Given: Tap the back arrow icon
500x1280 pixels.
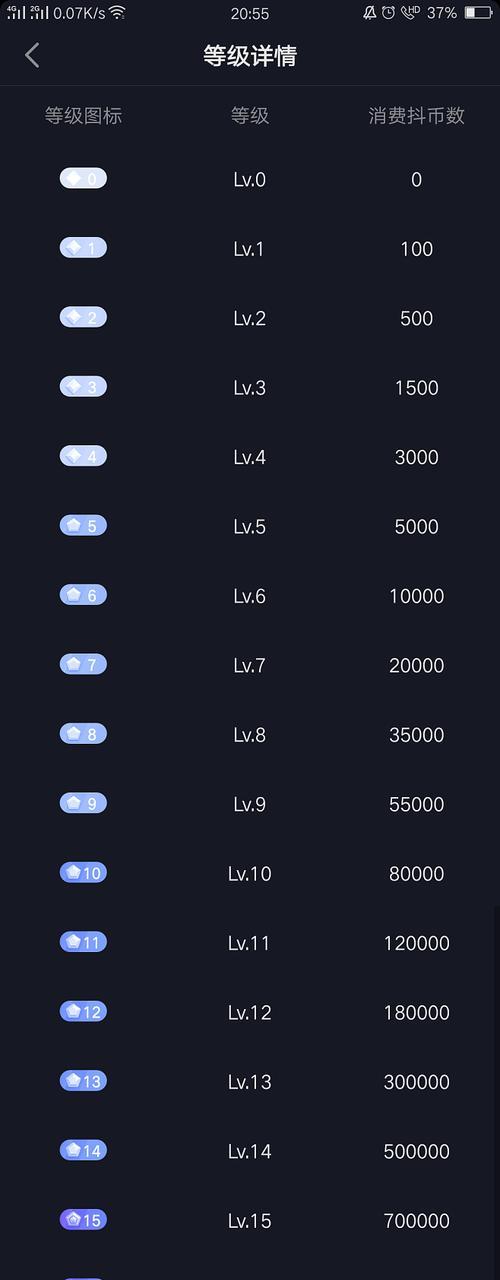Looking at the screenshot, I should coord(32,55).
